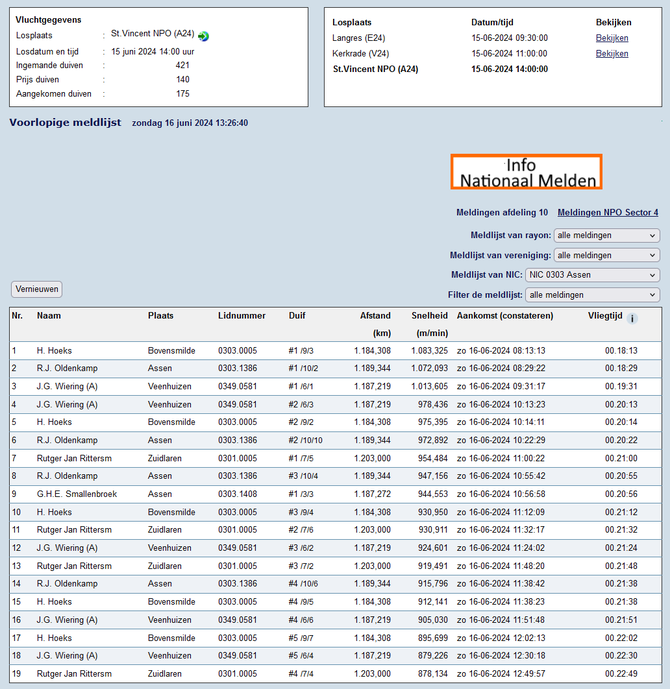Click flight time 00.20:13
The width and height of the screenshot is (670, 689).
click(621, 404)
